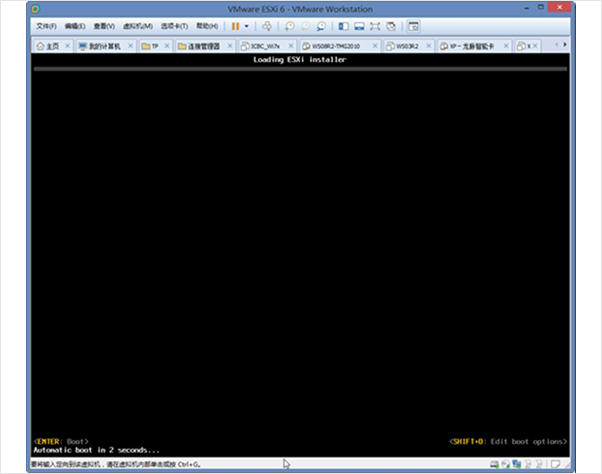Click the network adapter status bar icon
The width and height of the screenshot is (602, 474).
[517, 464]
